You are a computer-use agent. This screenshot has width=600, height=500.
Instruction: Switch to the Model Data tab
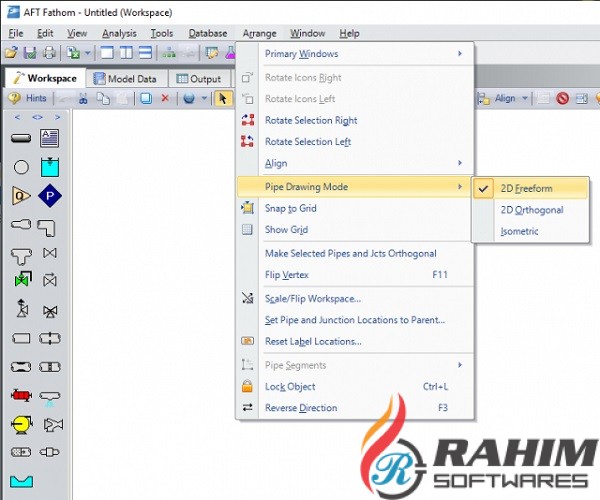(x=126, y=79)
